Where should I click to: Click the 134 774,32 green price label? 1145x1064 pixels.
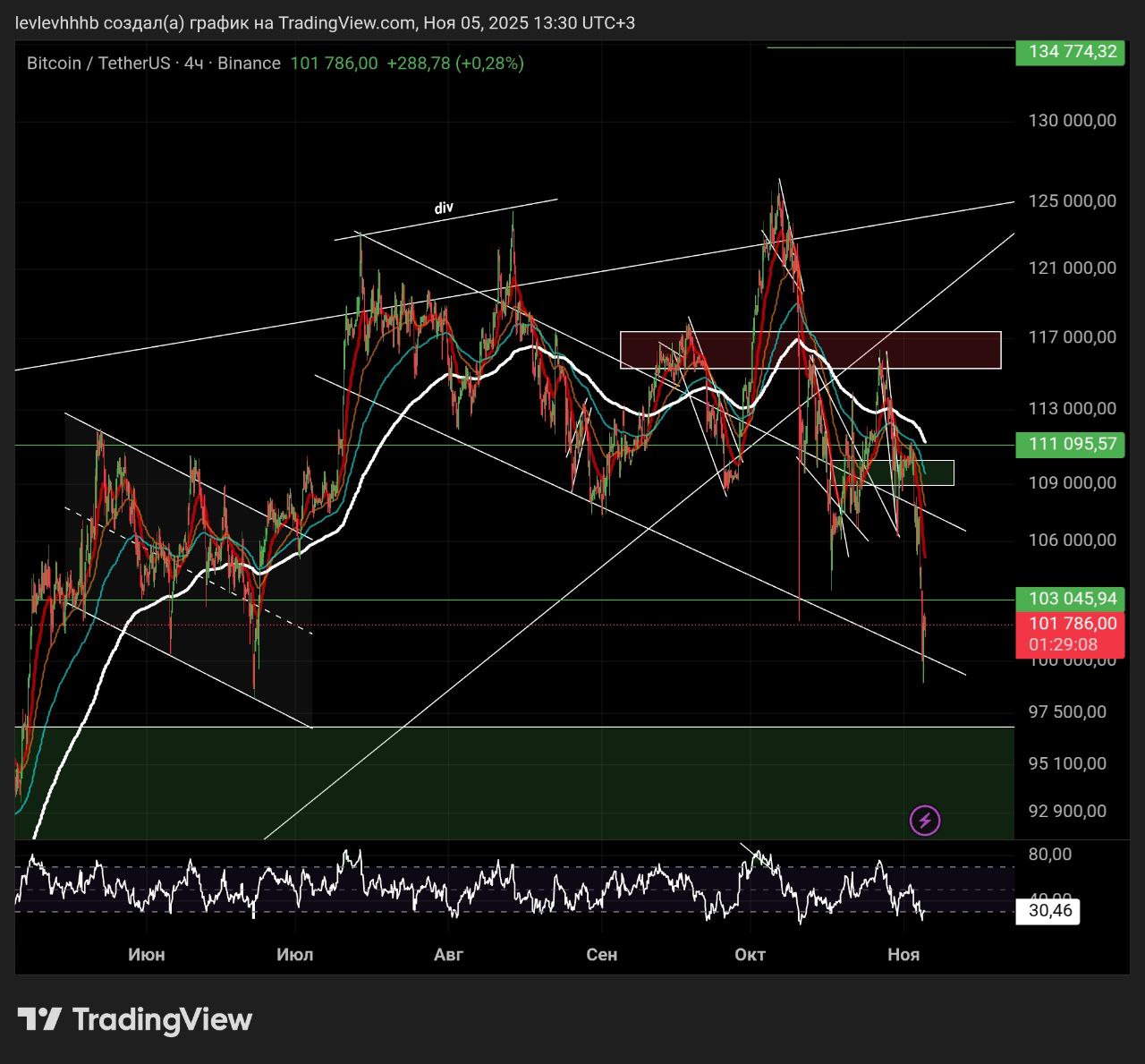tap(1071, 52)
